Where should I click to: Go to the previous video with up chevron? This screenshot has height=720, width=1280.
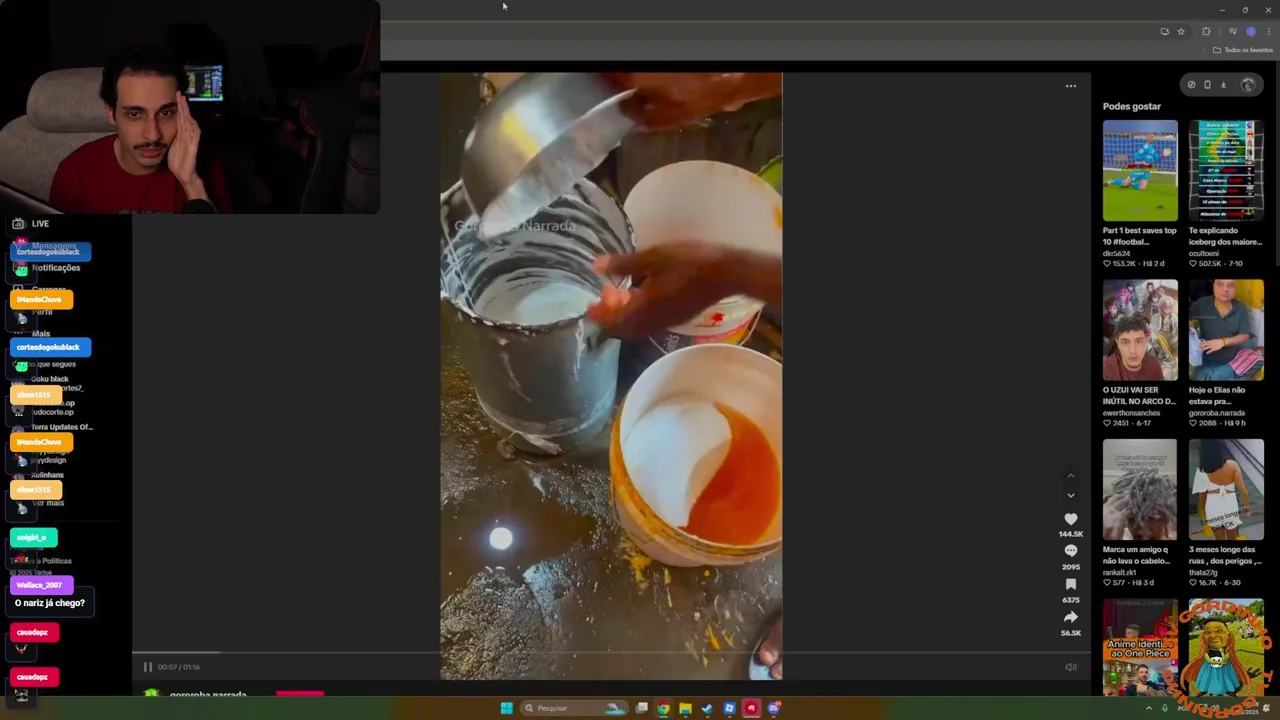pos(1070,476)
